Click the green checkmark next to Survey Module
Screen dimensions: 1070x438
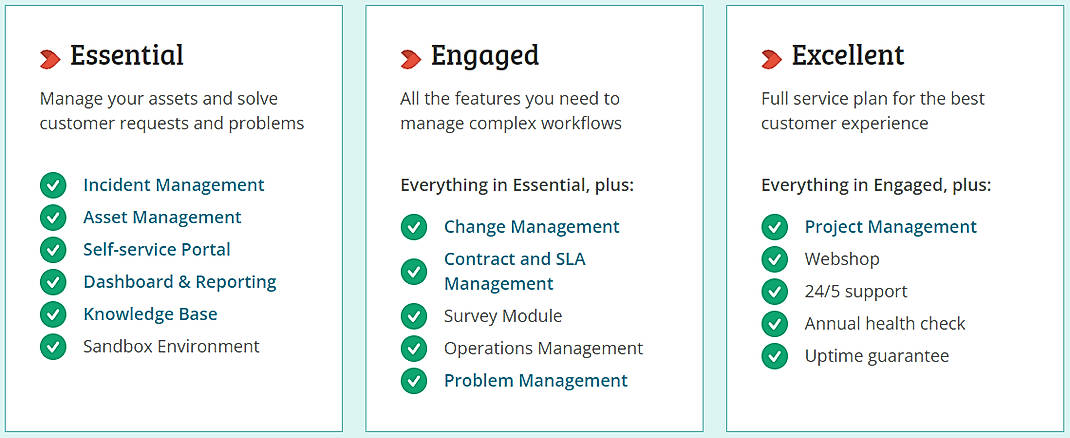[414, 317]
